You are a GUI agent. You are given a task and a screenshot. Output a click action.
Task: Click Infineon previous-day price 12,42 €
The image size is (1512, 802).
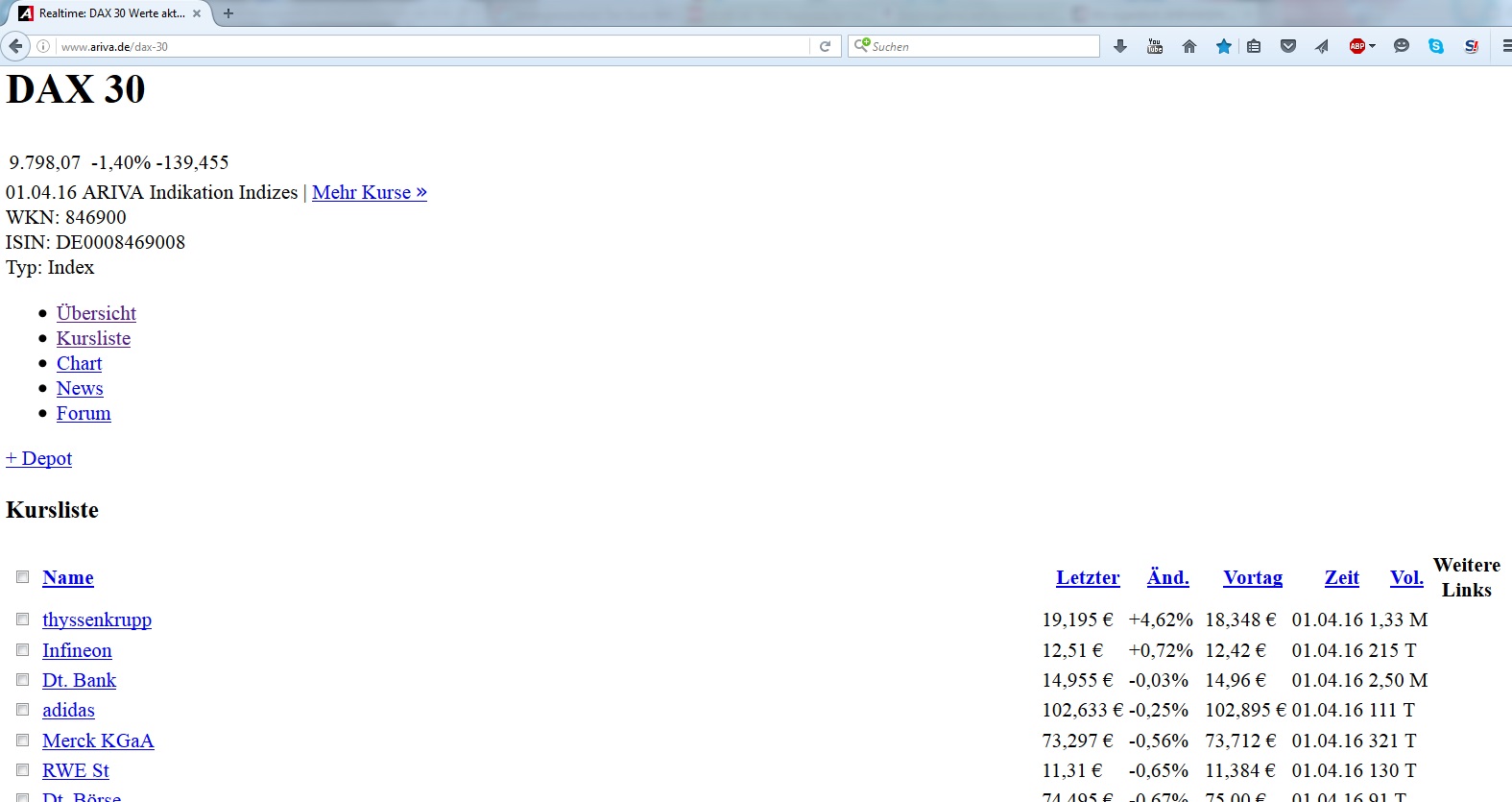pos(1236,650)
